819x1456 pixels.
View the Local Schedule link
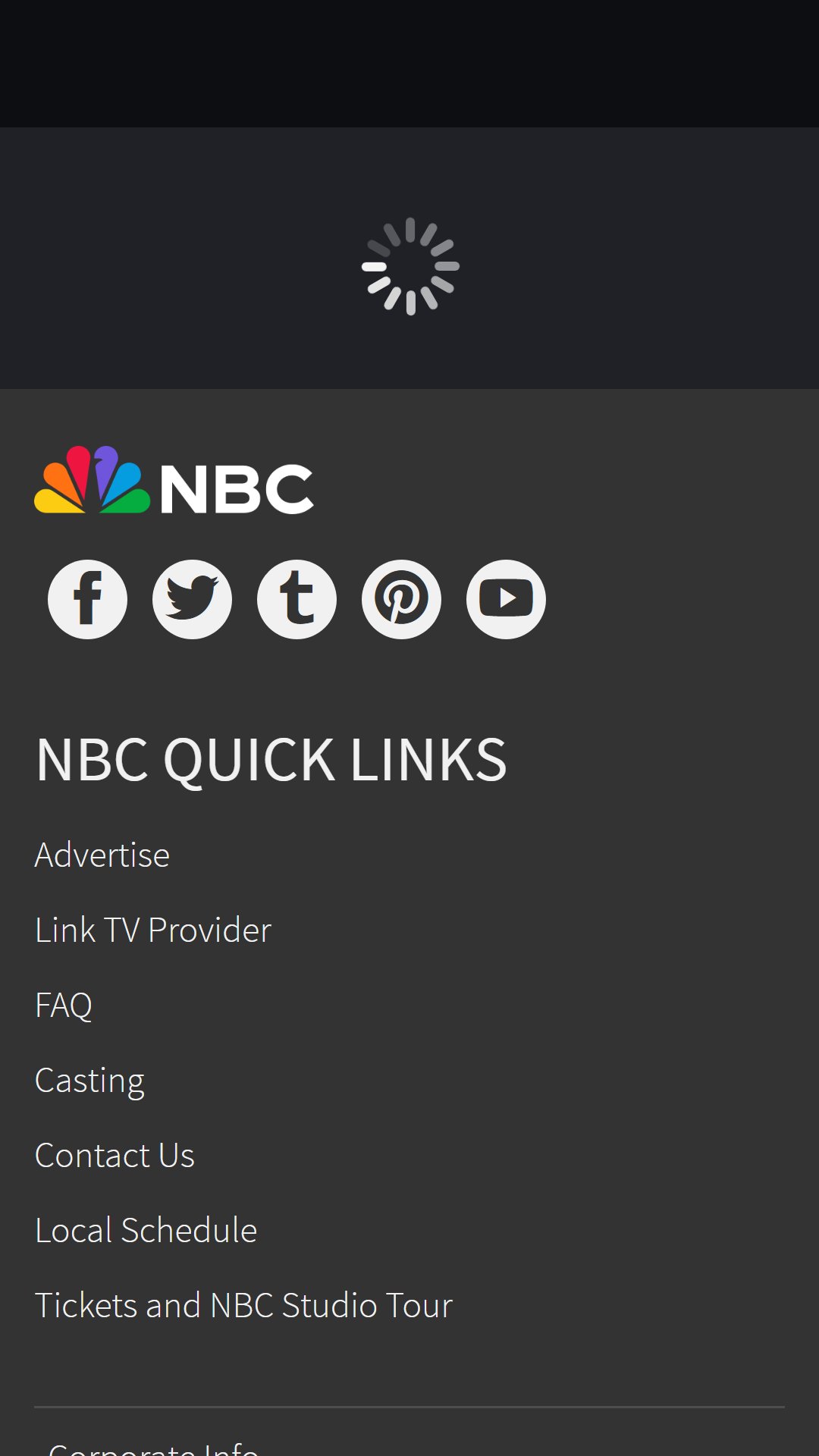[x=146, y=1231]
